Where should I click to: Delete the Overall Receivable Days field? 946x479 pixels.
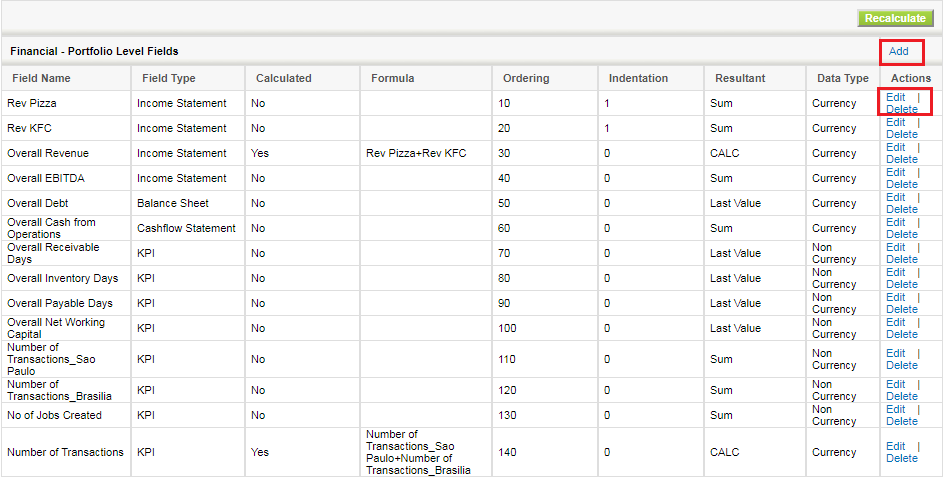pyautogui.click(x=902, y=259)
